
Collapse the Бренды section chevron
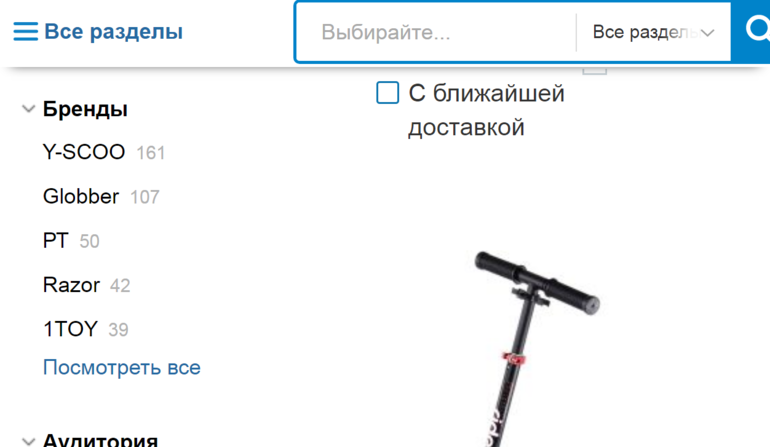28,109
